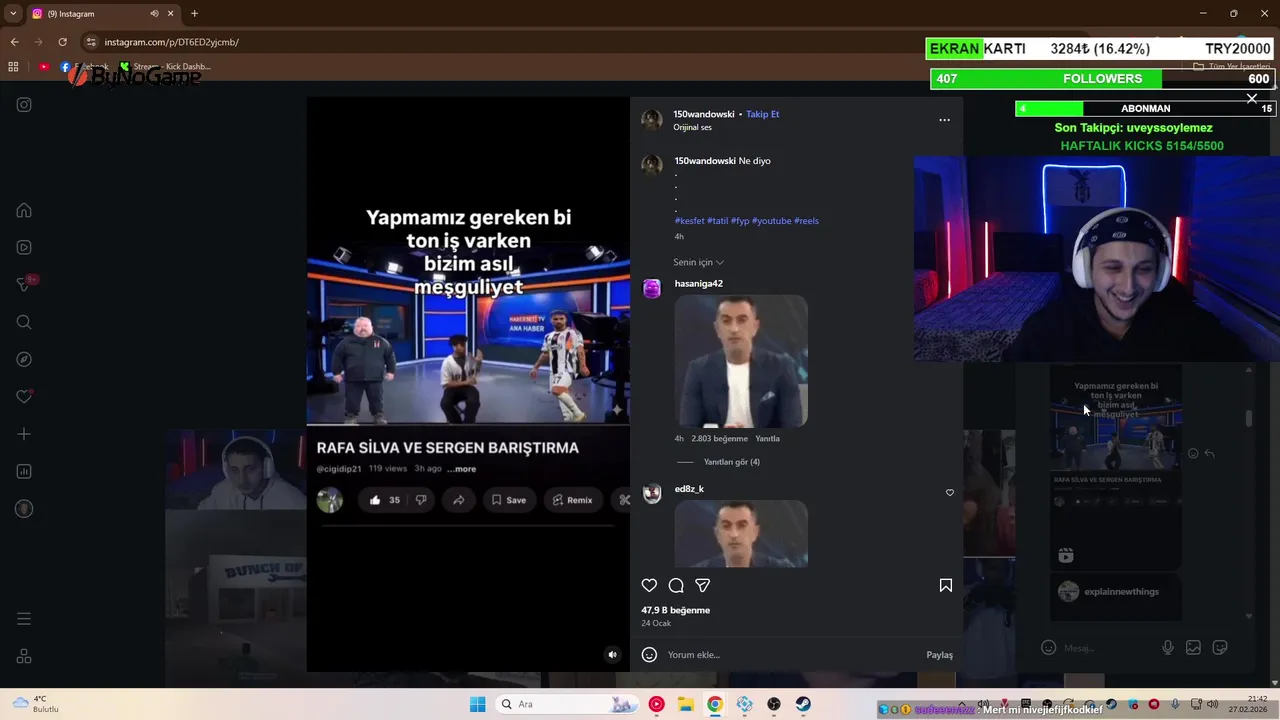Expand the Senin için comment sort dropdown
Screen dimensions: 1280x720
698,262
